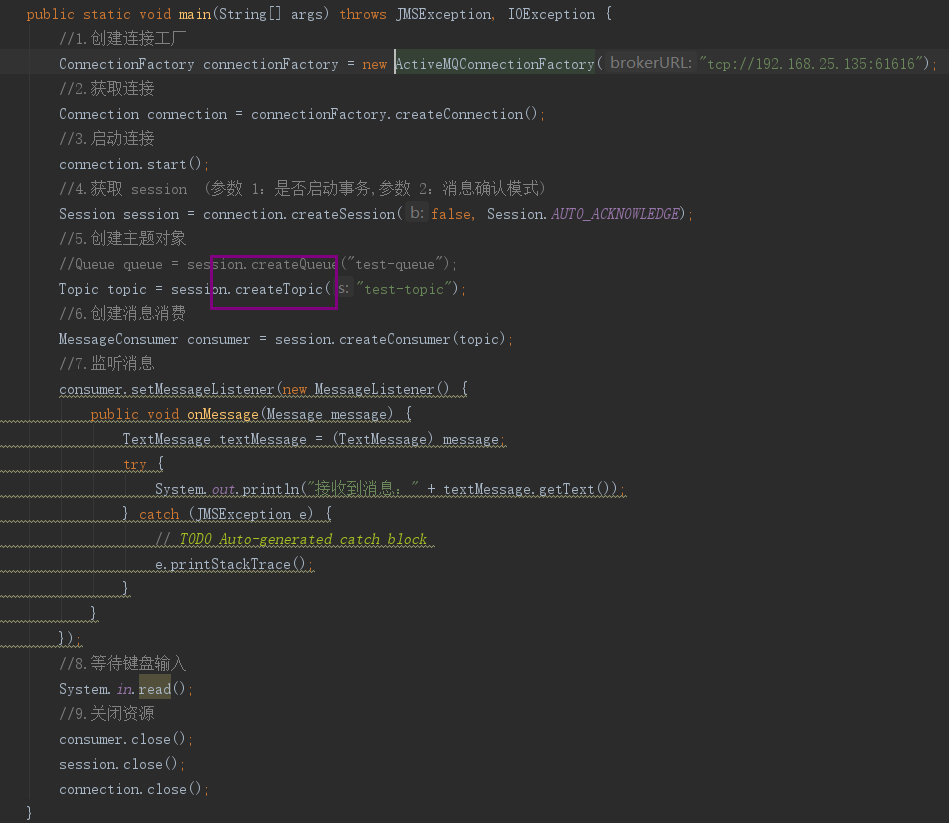Click the b: parameter hint in createSession

click(417, 212)
